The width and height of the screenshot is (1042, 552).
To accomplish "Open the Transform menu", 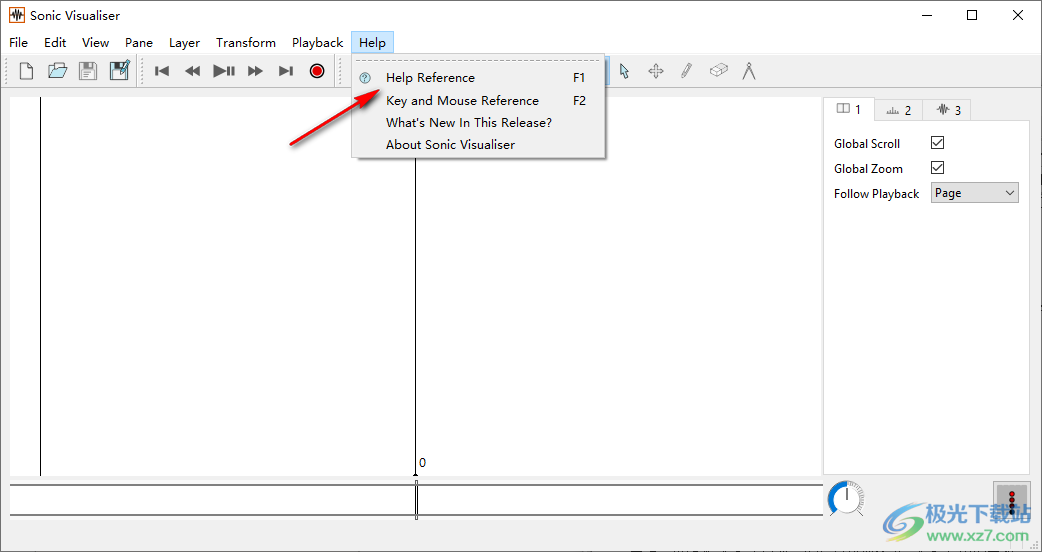I will coord(246,43).
